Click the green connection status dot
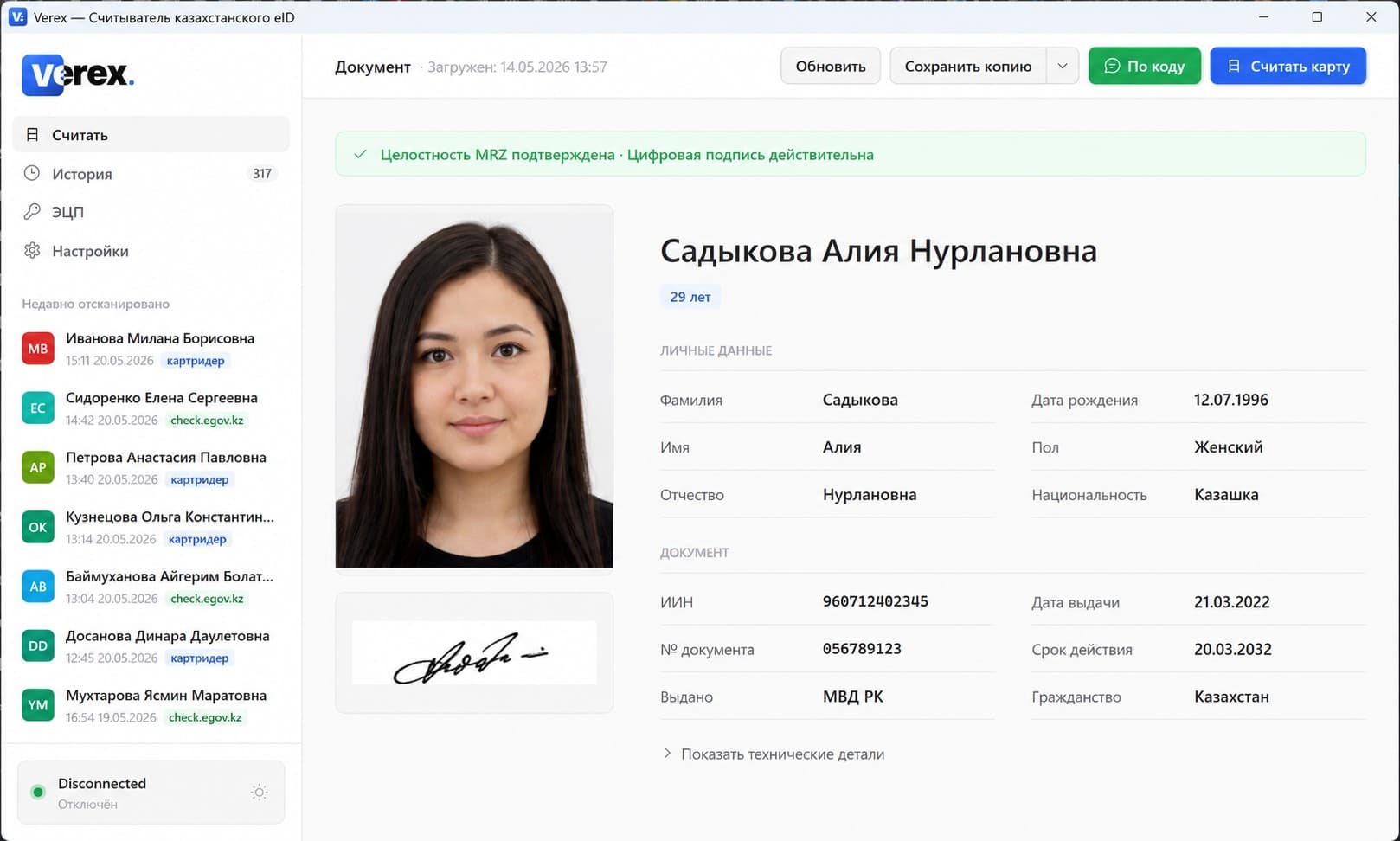Screen dimensions: 1400x841 point(38,792)
